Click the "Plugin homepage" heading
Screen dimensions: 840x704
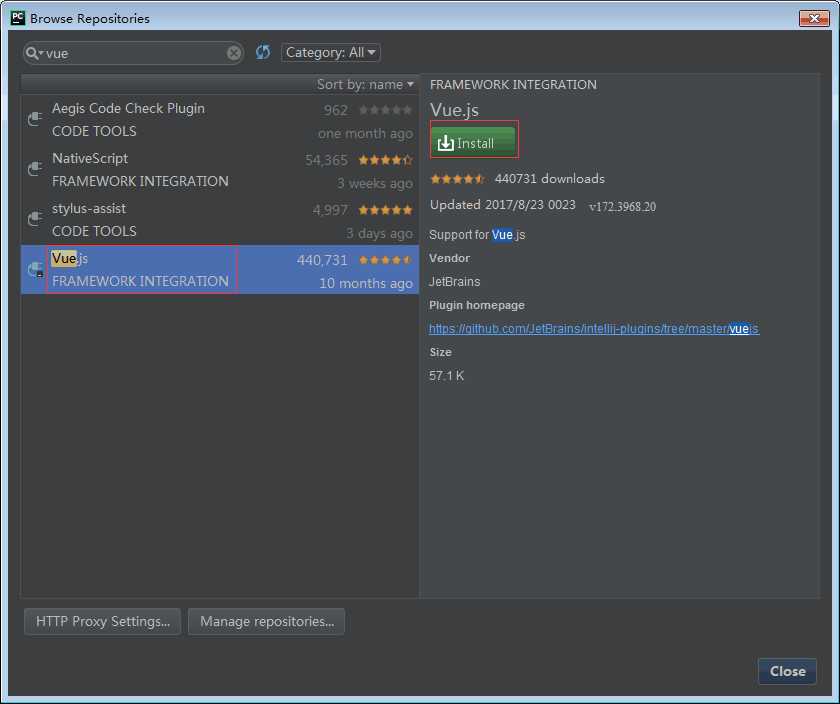477,305
